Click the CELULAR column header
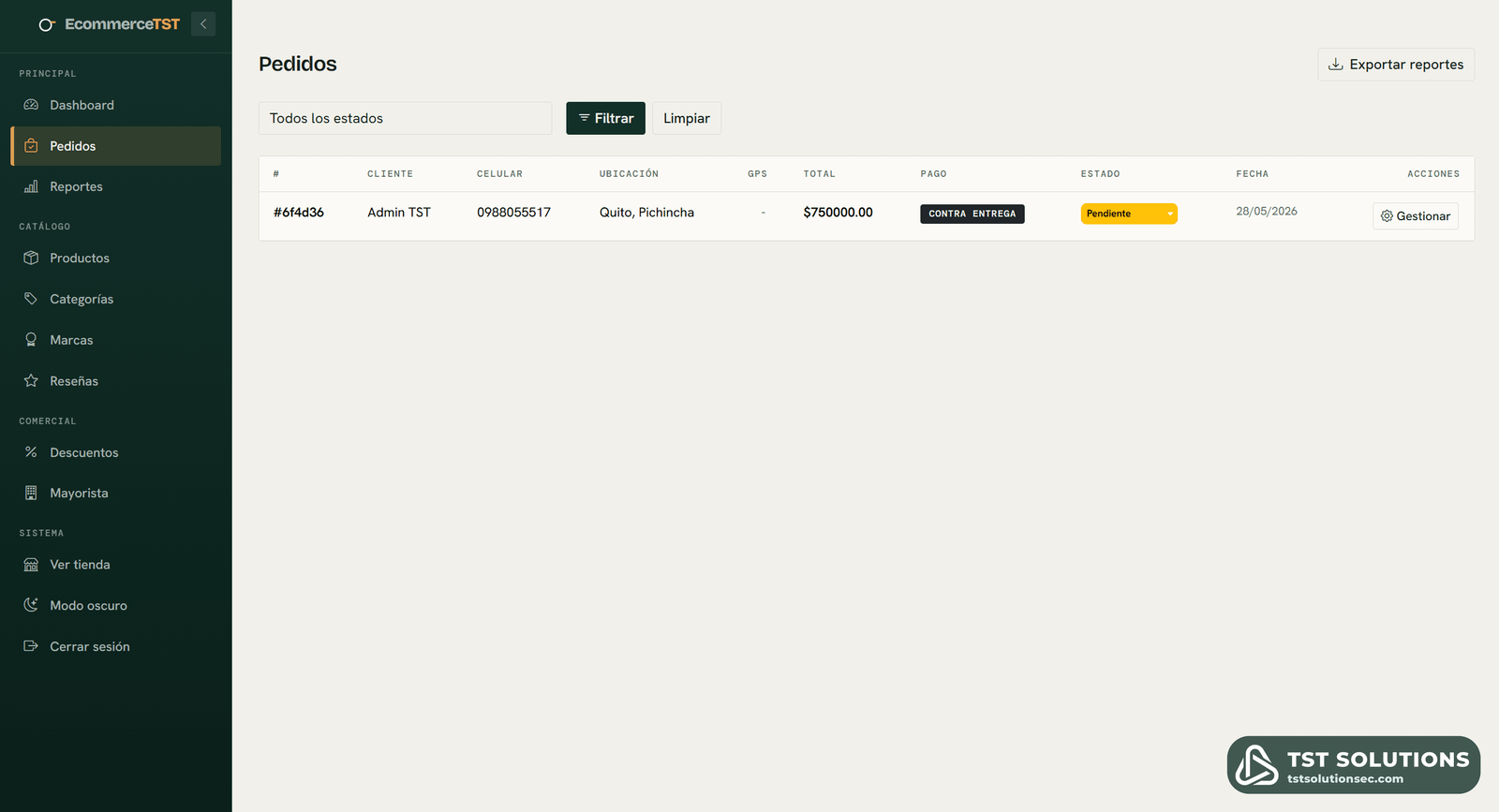The image size is (1499, 812). pyautogui.click(x=499, y=174)
